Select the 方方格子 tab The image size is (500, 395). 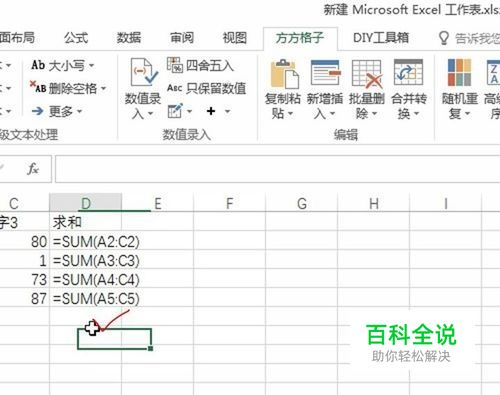click(300, 38)
